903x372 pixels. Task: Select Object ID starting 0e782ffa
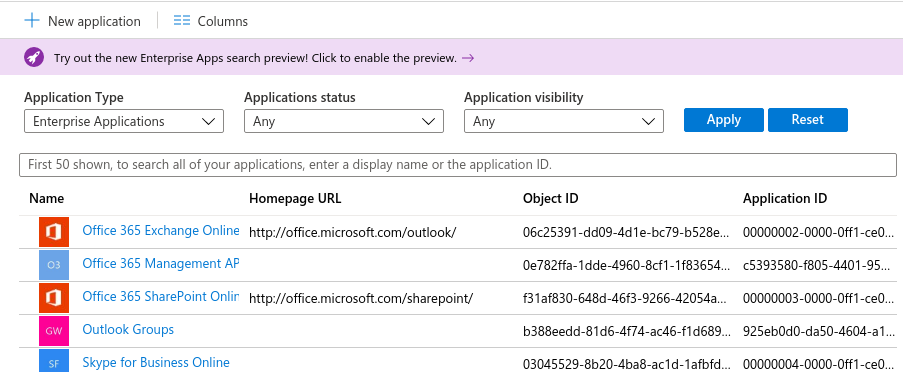point(626,265)
